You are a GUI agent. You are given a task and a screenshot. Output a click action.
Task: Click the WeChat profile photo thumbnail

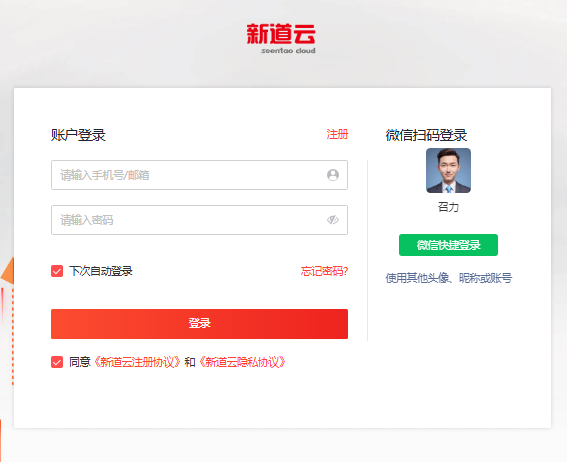coord(448,170)
